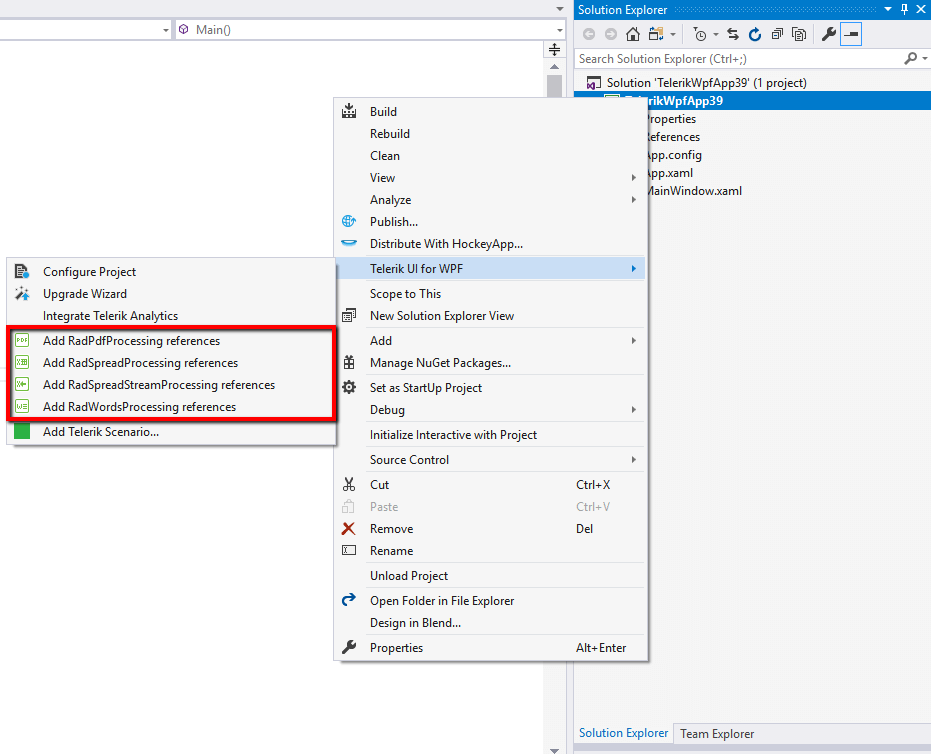The image size is (931, 754).
Task: Click the magnifier search icon
Action: click(x=910, y=58)
